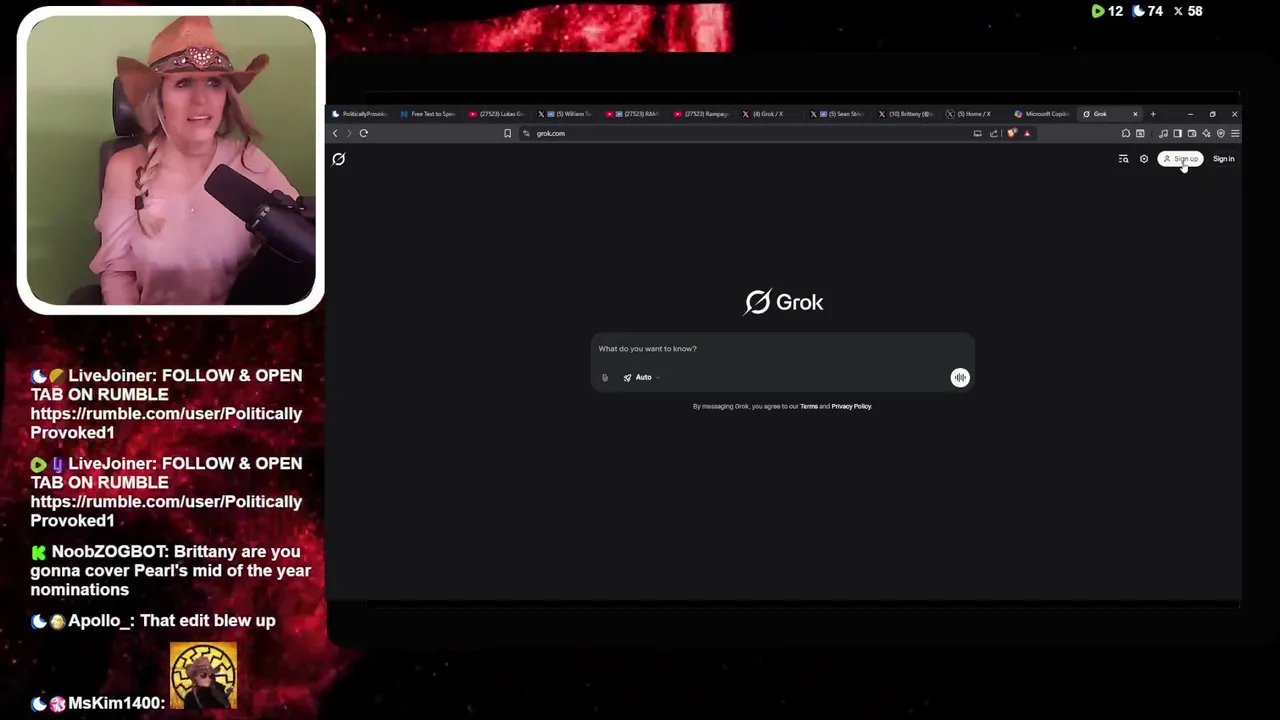Switch to the (27523) RAM tab

(x=635, y=114)
